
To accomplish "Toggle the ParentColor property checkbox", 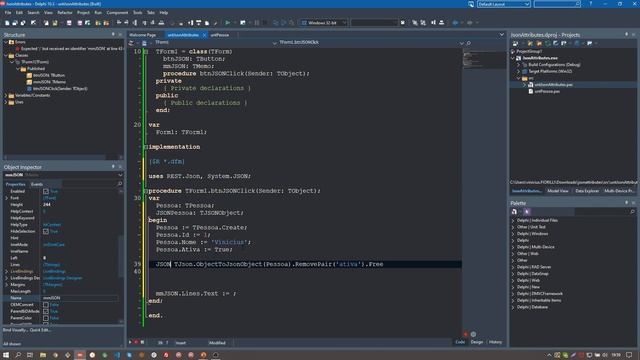I will click(46, 318).
